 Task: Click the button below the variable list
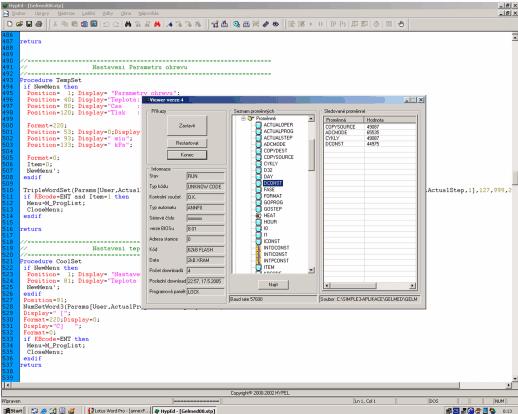273,284
